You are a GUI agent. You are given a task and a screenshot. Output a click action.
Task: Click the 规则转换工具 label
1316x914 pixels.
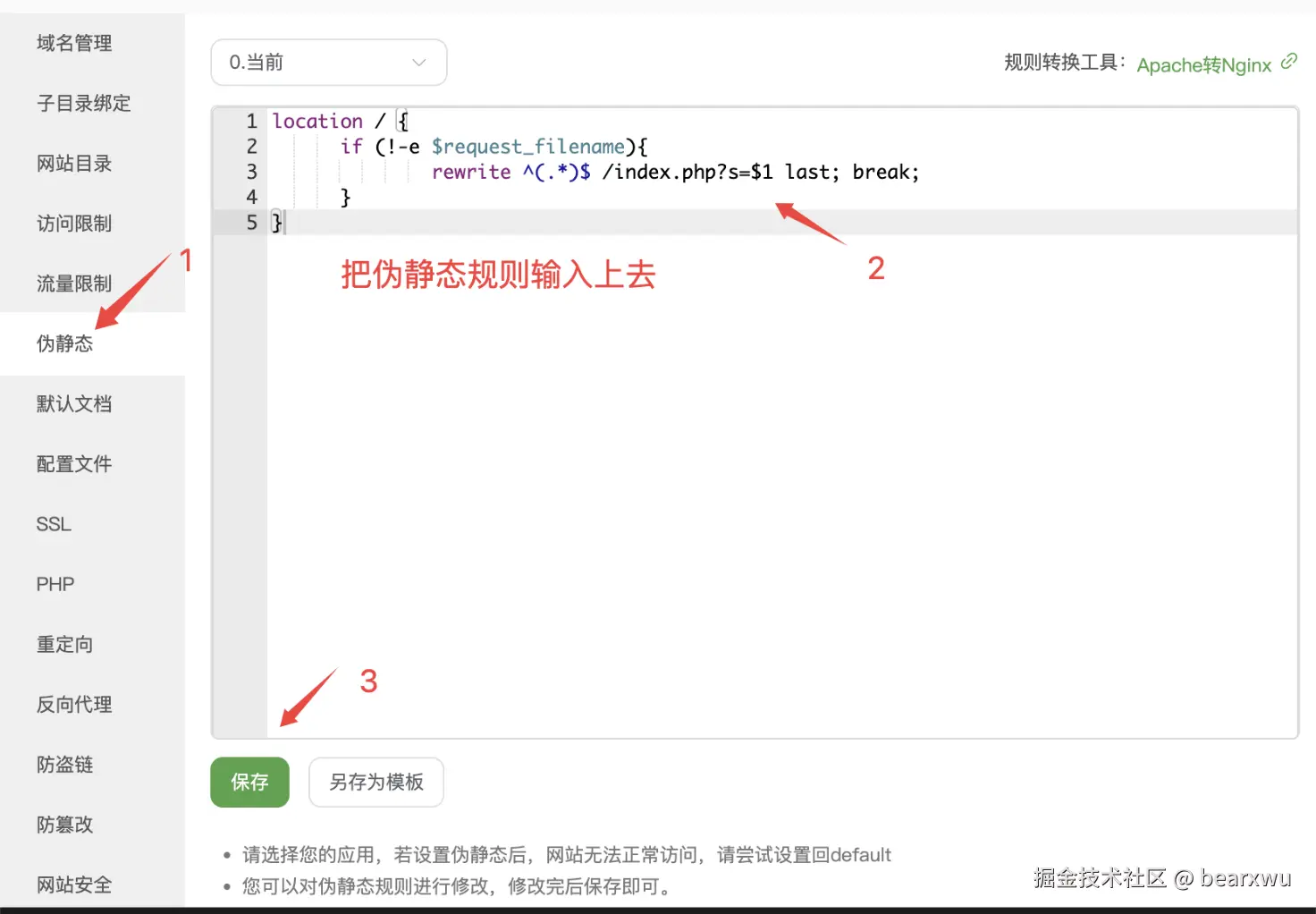tap(1064, 63)
